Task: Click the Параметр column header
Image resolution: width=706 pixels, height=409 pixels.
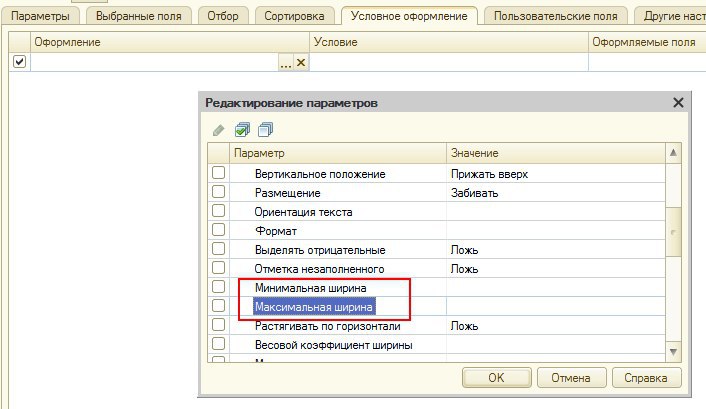Action: click(338, 153)
